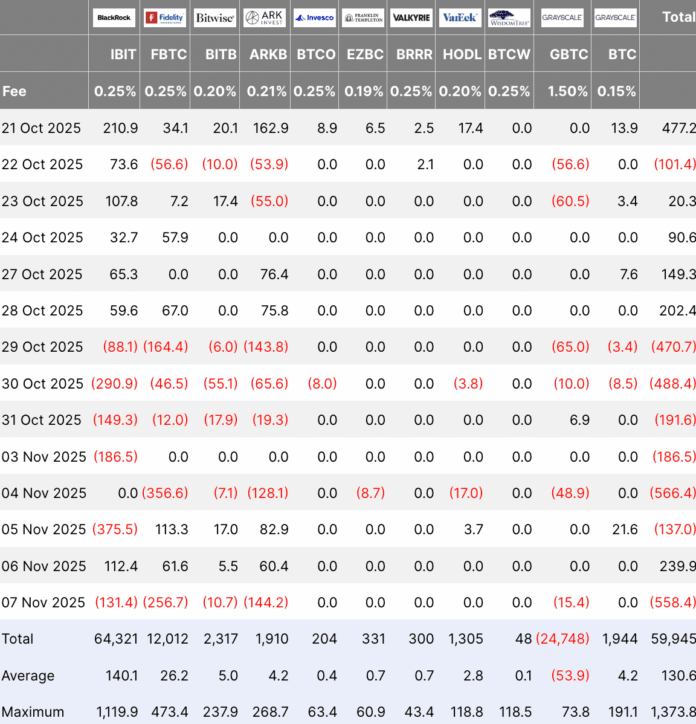Screen dimensions: 696x724
Task: Click the Grayscale logo above GBTC
Action: 563,18
